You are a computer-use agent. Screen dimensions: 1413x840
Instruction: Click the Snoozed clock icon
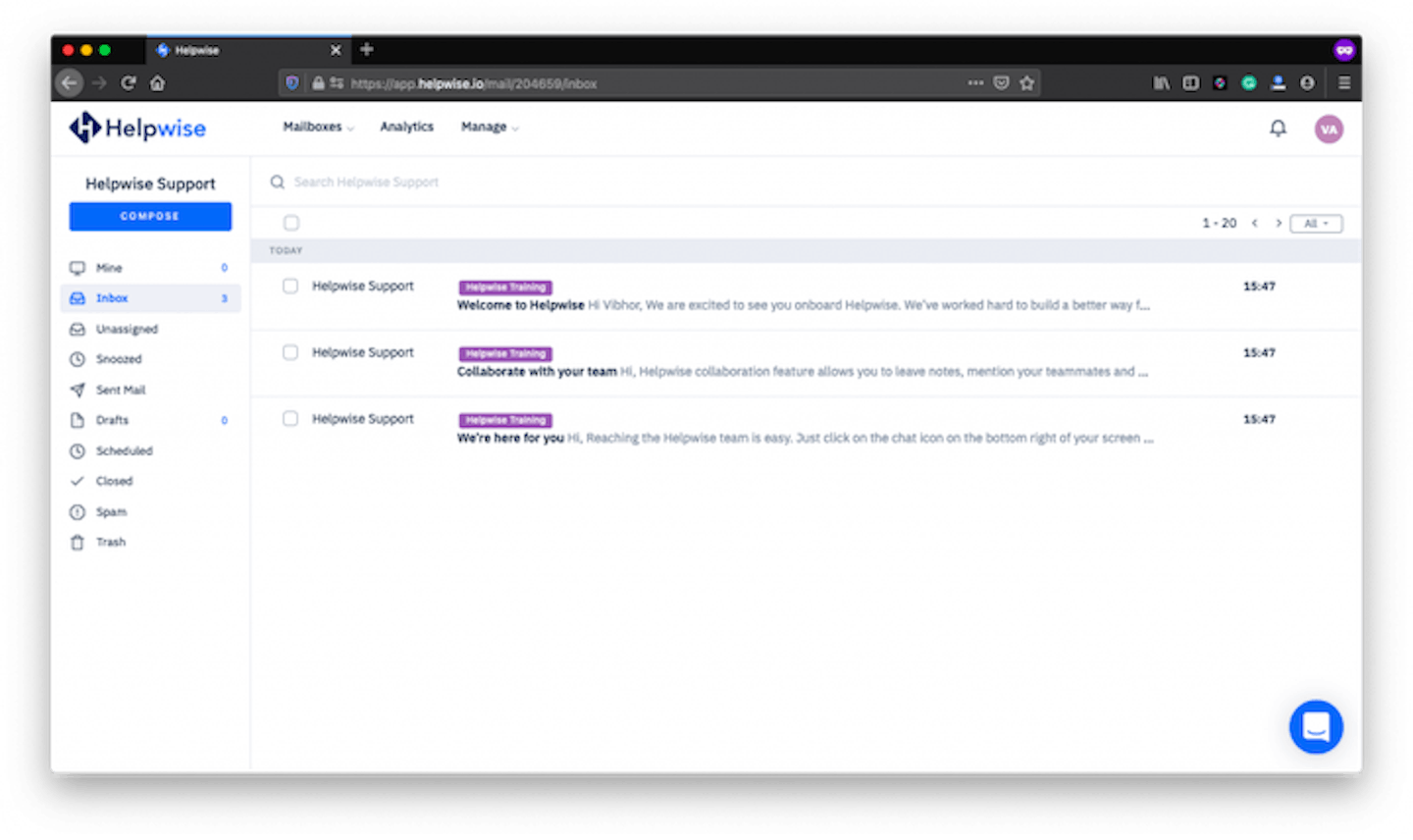pyautogui.click(x=78, y=359)
